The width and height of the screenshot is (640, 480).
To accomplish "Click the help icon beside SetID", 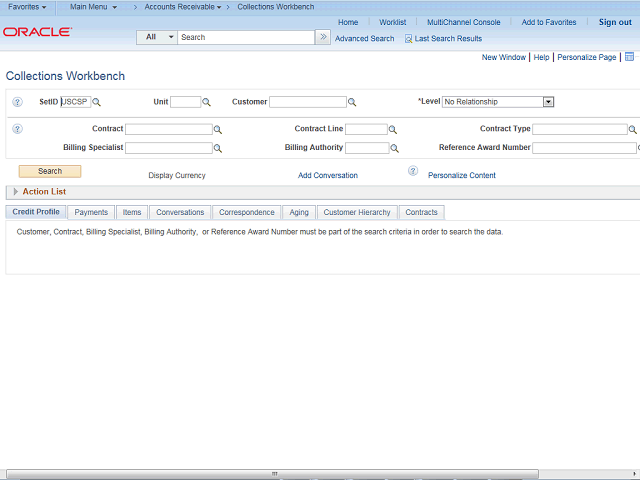I will pos(17,102).
